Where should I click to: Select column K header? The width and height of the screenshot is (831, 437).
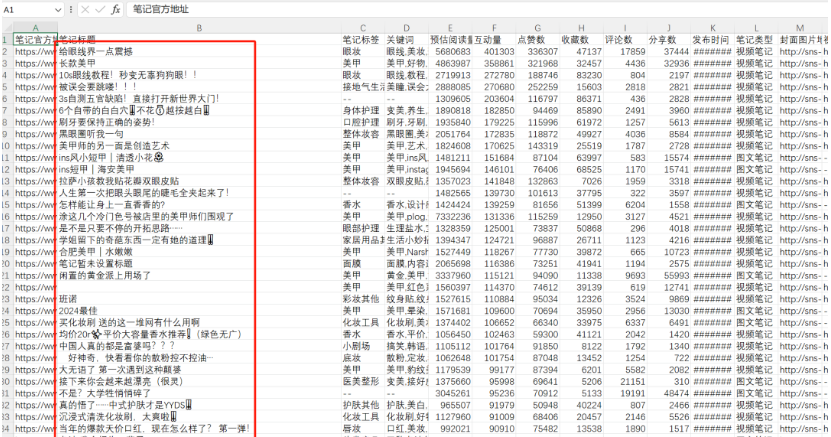[x=712, y=28]
